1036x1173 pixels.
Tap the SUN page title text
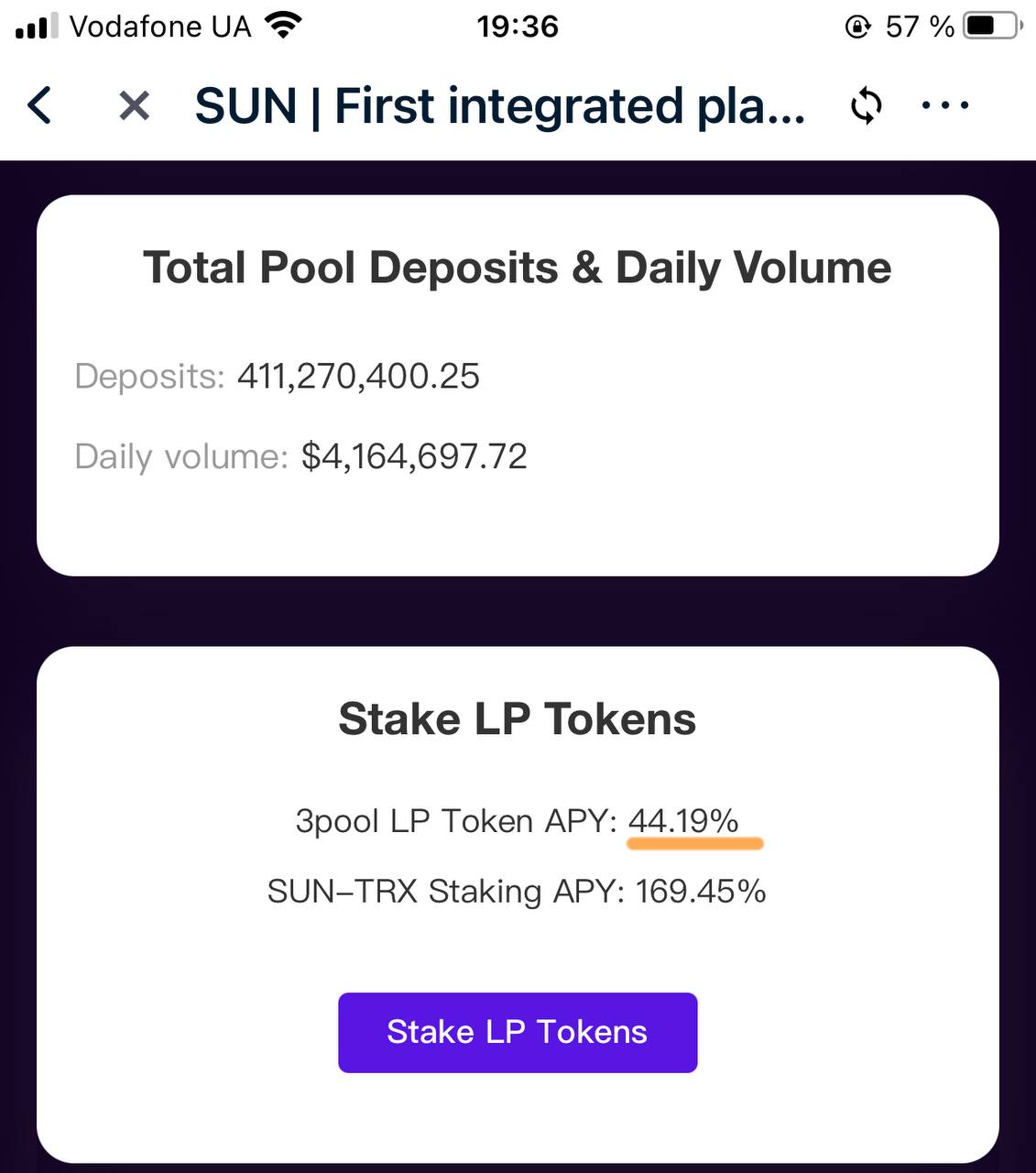pyautogui.click(x=500, y=106)
